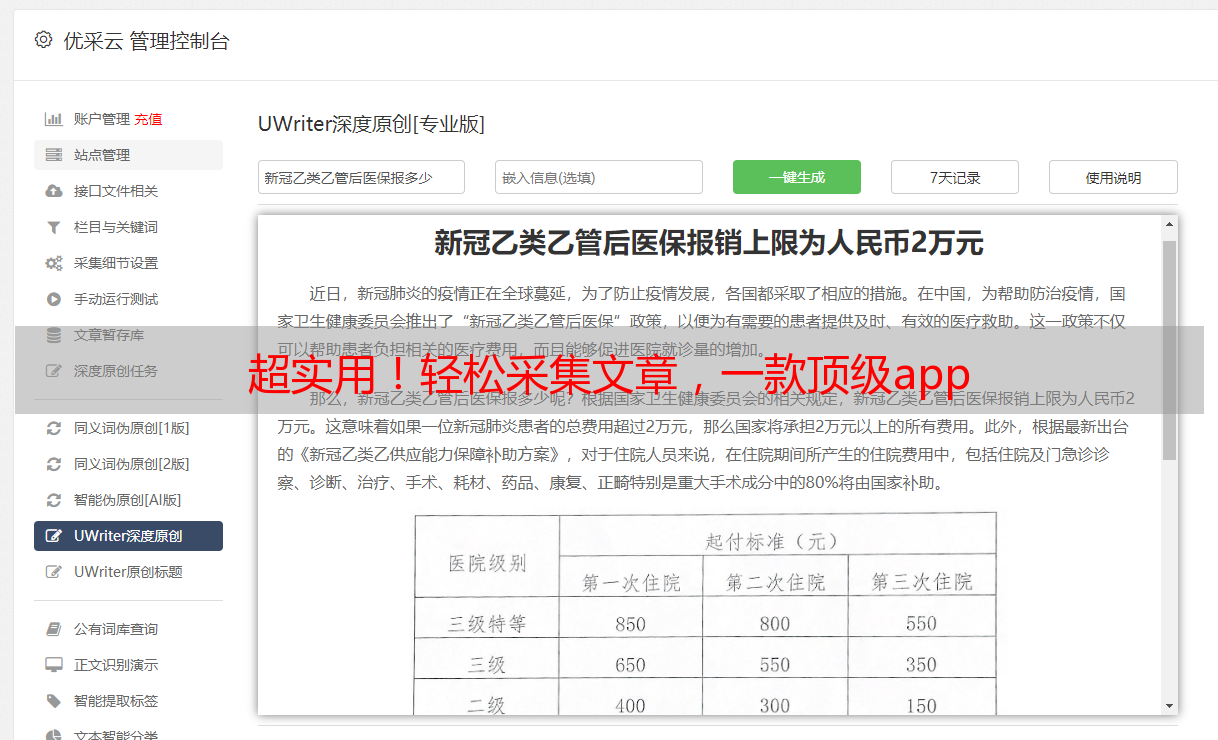Click the gear icon beside 优采云 管理控制台
Image resolution: width=1218 pixels, height=740 pixels.
pos(43,40)
